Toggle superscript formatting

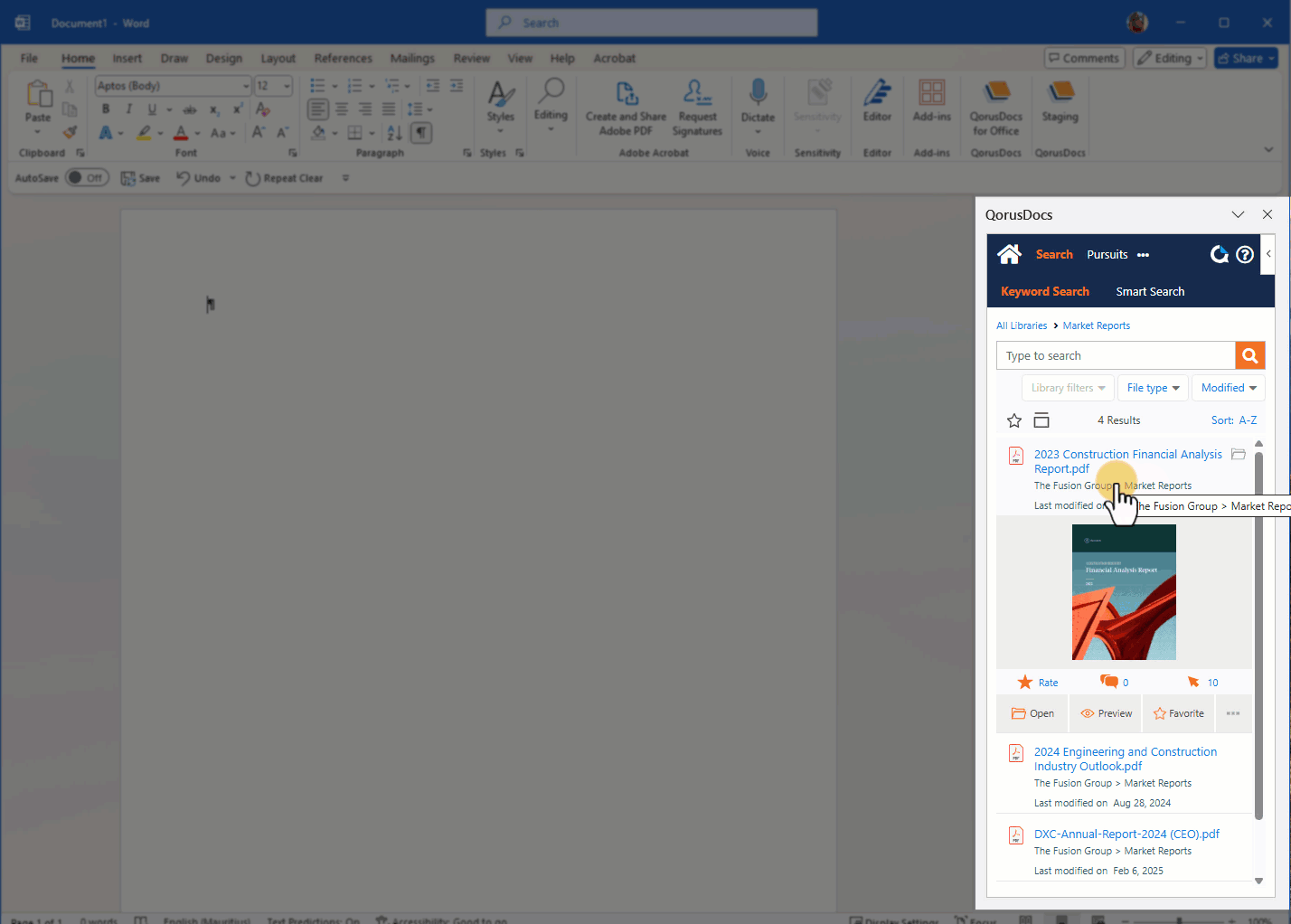pos(238,109)
